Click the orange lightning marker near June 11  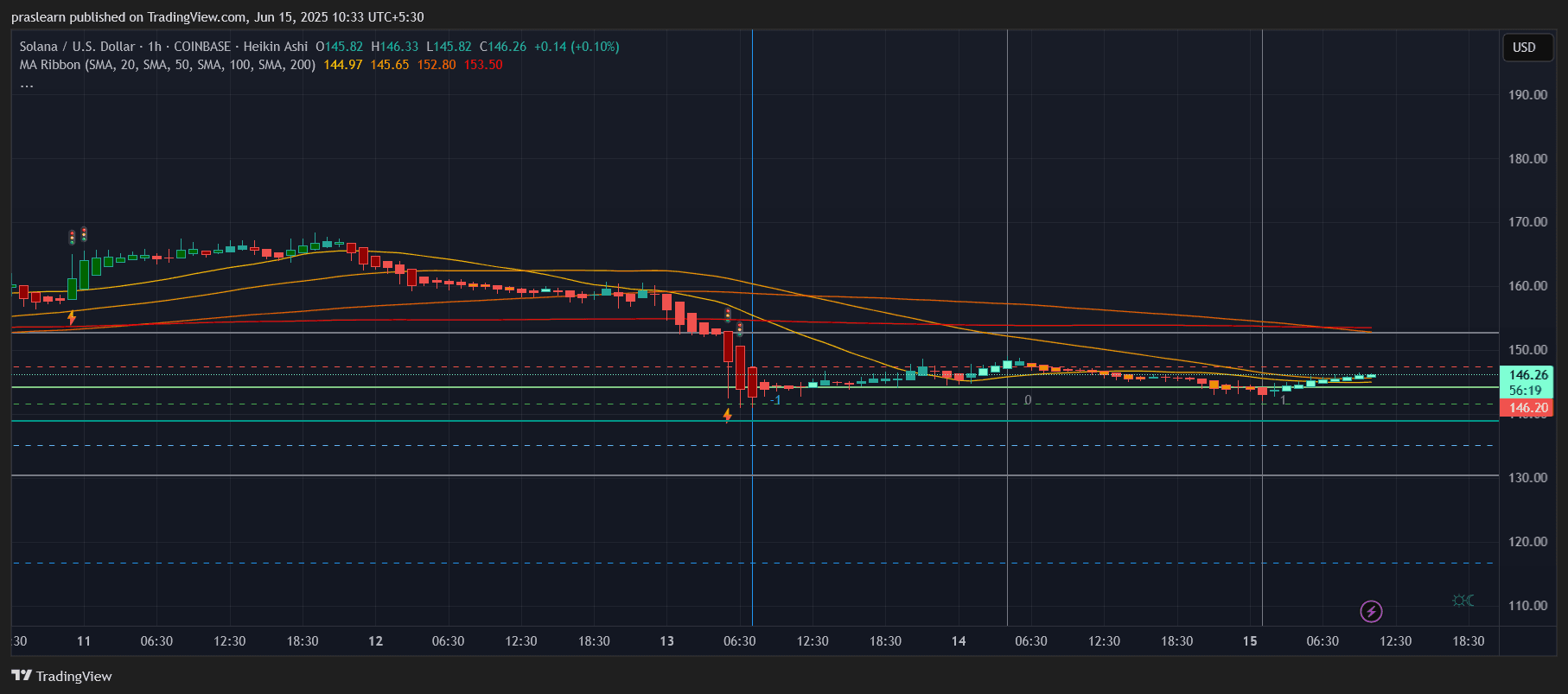point(72,318)
